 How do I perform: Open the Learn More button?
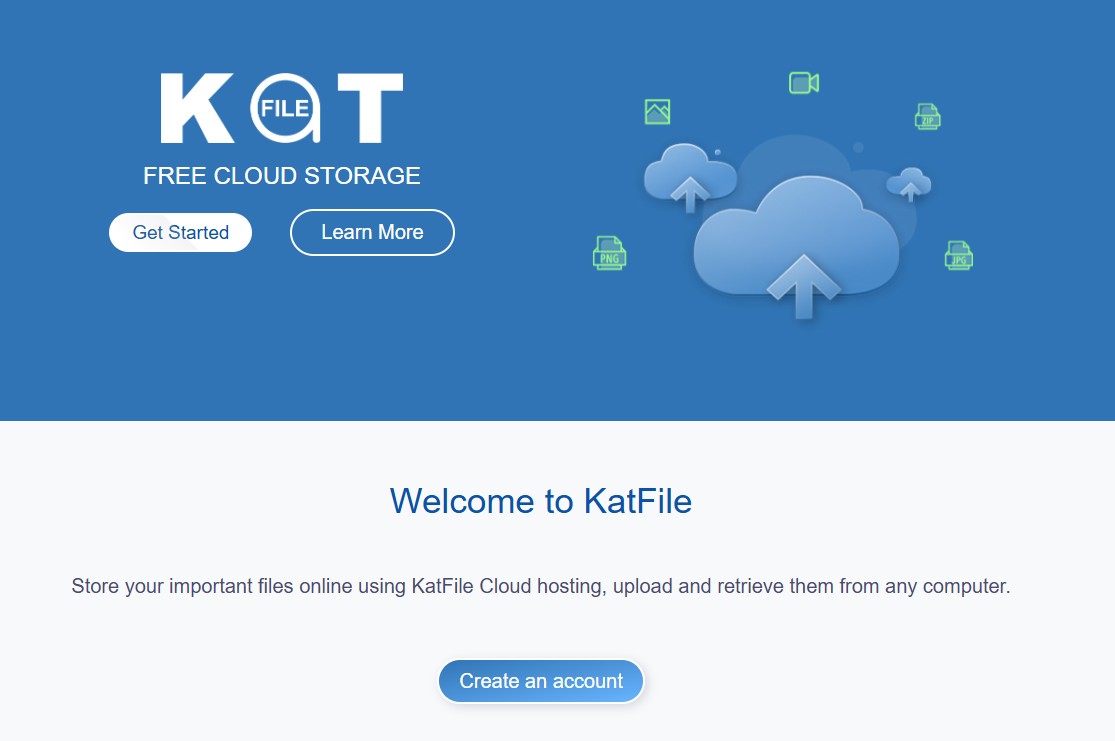coord(372,233)
